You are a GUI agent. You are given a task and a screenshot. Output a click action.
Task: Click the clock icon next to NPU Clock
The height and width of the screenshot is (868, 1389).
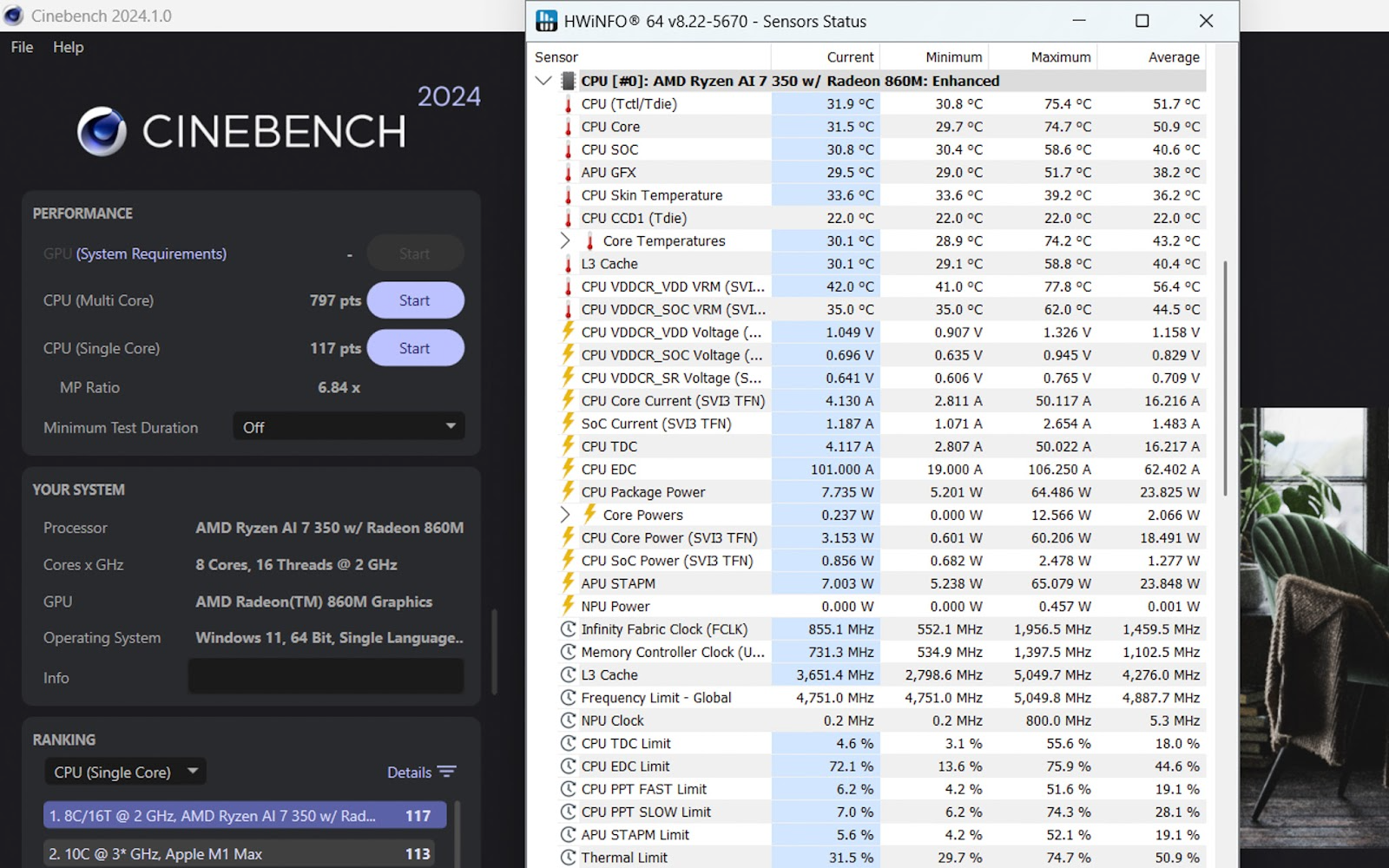click(x=569, y=720)
